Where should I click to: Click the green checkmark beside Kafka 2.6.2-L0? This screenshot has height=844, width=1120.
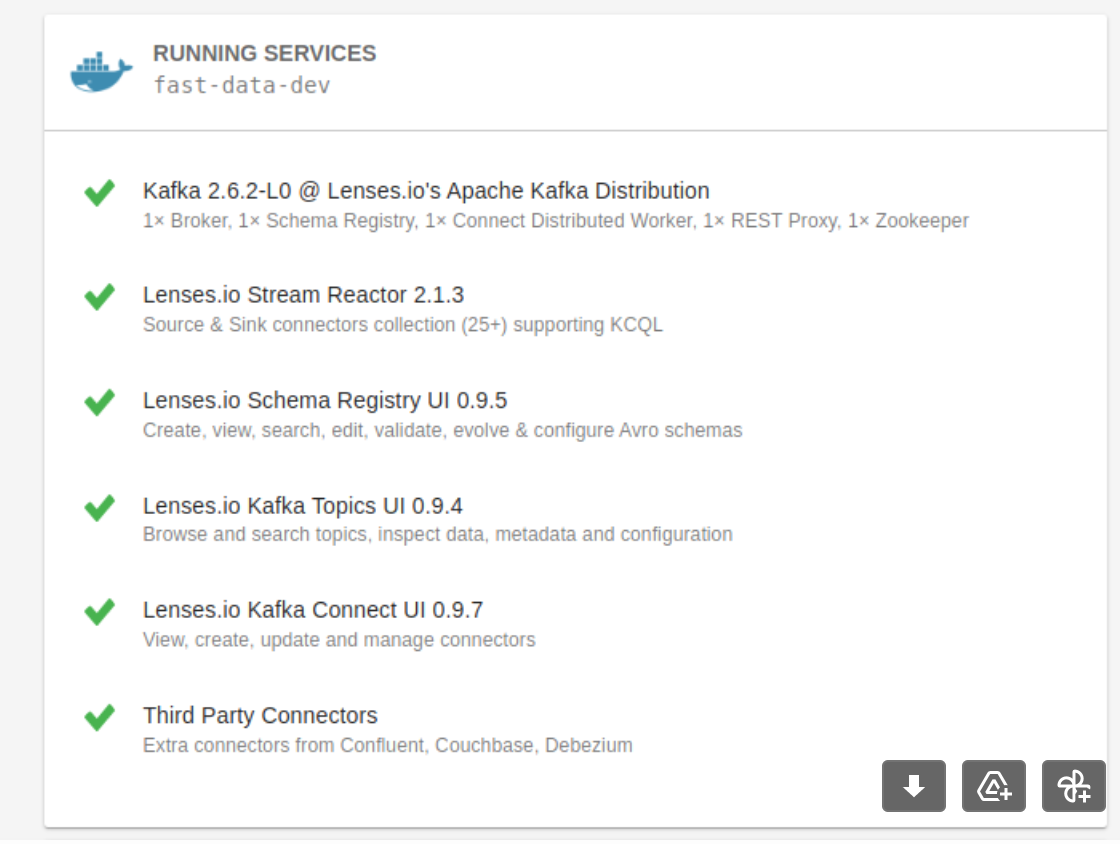tap(99, 194)
